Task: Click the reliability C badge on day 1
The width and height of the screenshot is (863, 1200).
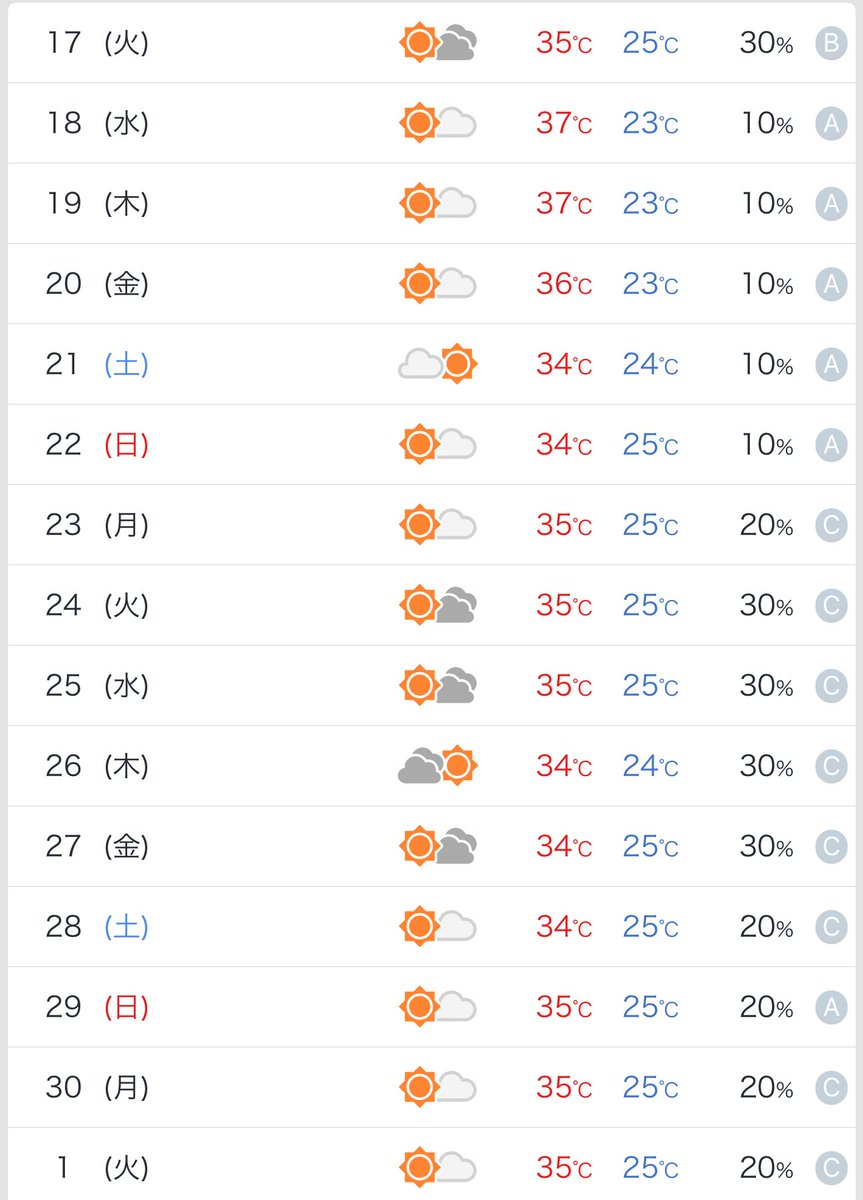Action: [831, 1167]
